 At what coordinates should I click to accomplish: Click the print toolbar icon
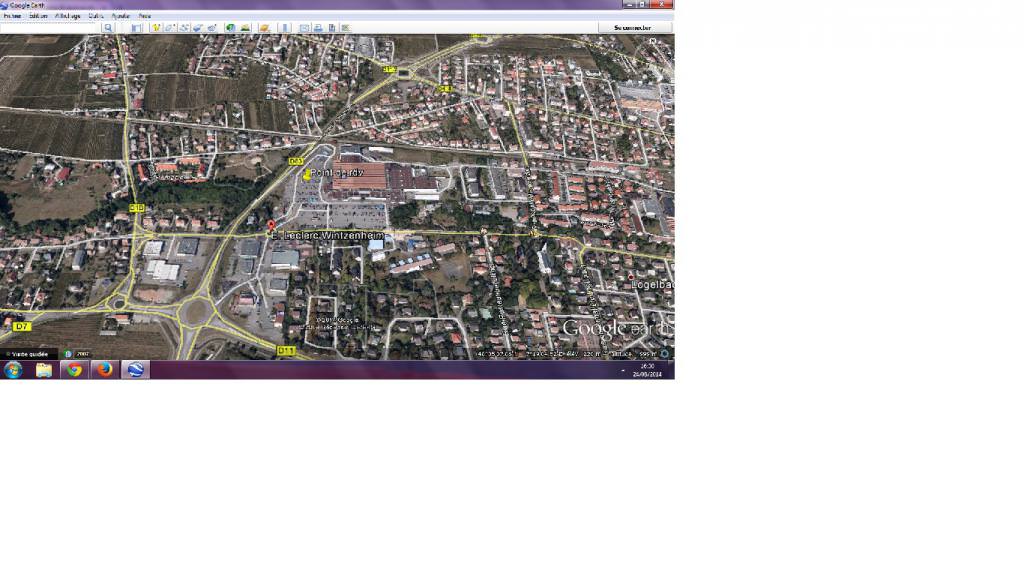point(318,27)
